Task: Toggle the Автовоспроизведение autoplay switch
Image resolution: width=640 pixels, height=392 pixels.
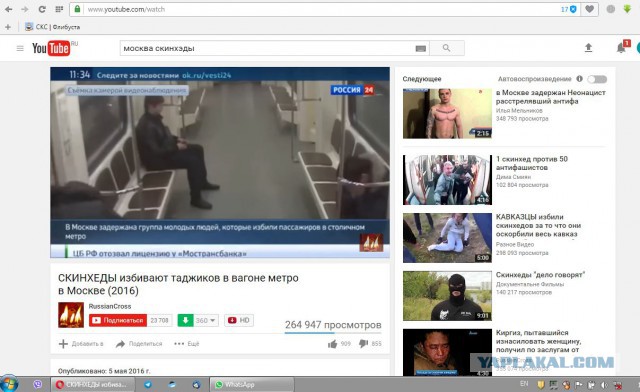Action: (597, 79)
